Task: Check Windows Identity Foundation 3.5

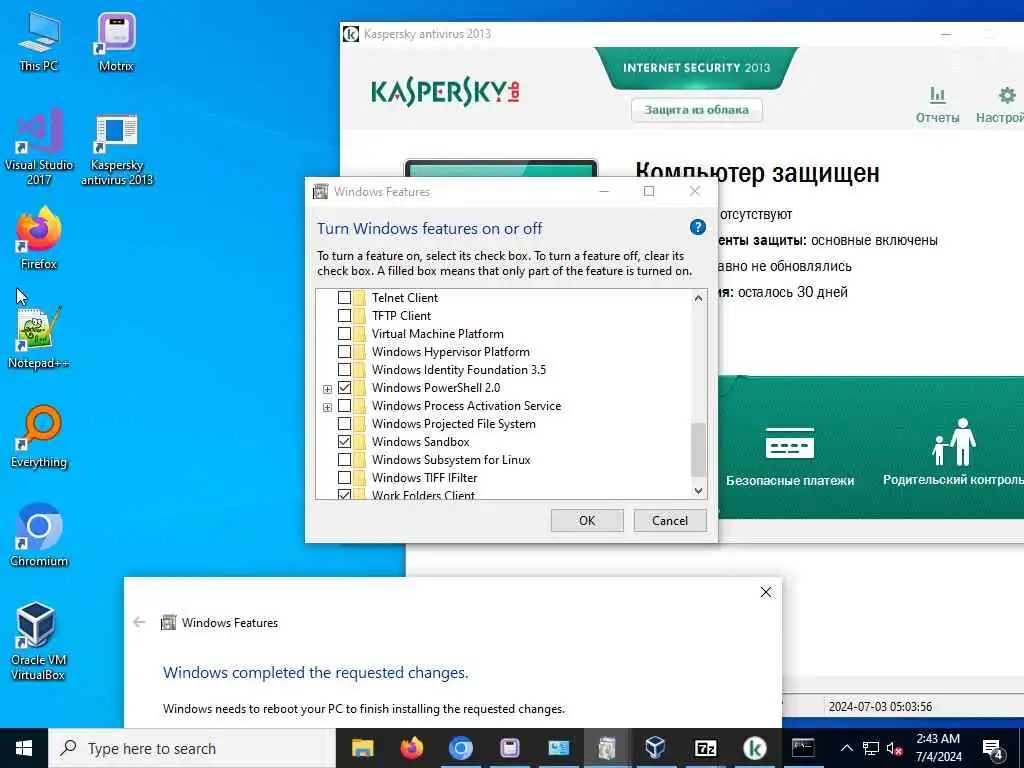Action: coord(344,370)
